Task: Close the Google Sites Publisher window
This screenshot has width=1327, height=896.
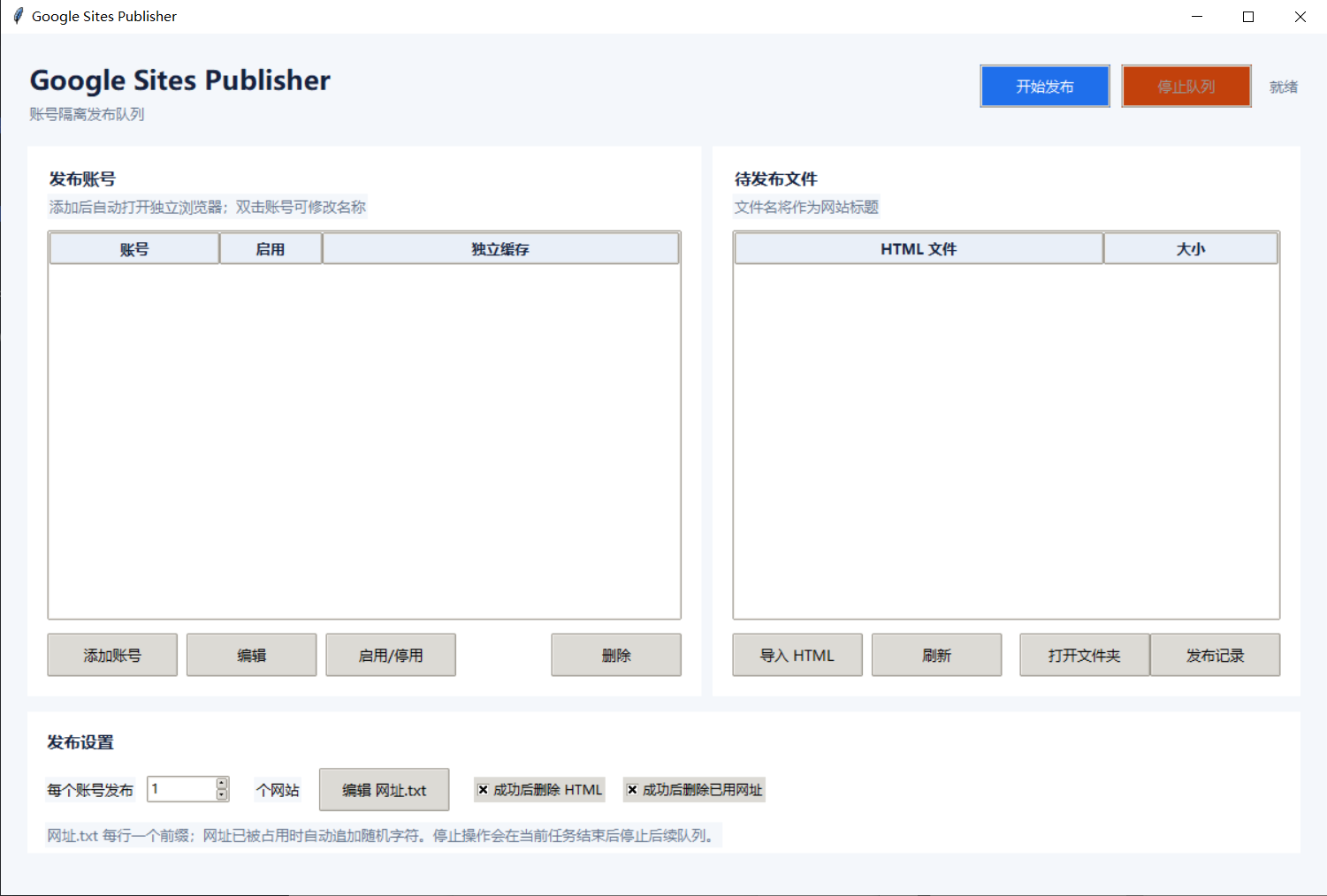Action: pyautogui.click(x=1300, y=16)
